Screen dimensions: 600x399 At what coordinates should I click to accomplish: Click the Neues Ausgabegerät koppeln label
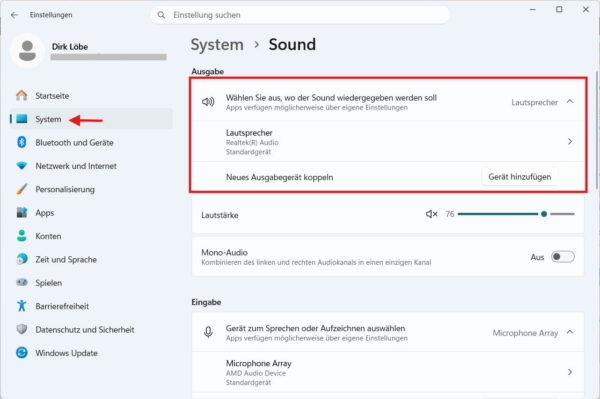280,177
